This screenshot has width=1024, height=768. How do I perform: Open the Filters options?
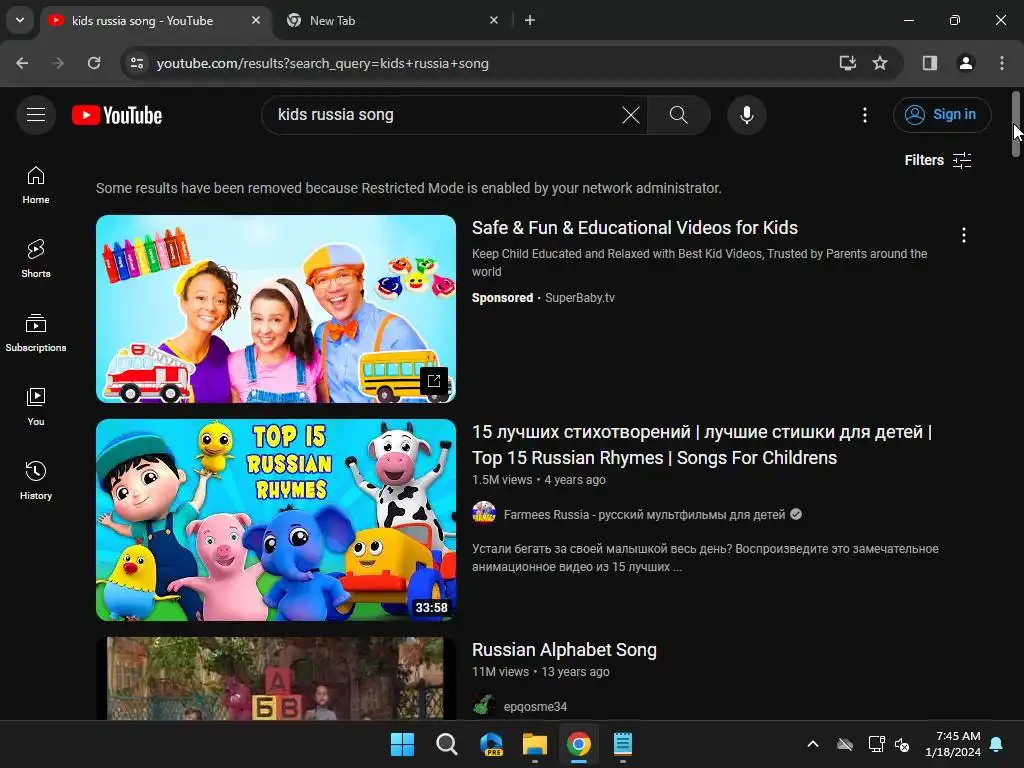[938, 160]
